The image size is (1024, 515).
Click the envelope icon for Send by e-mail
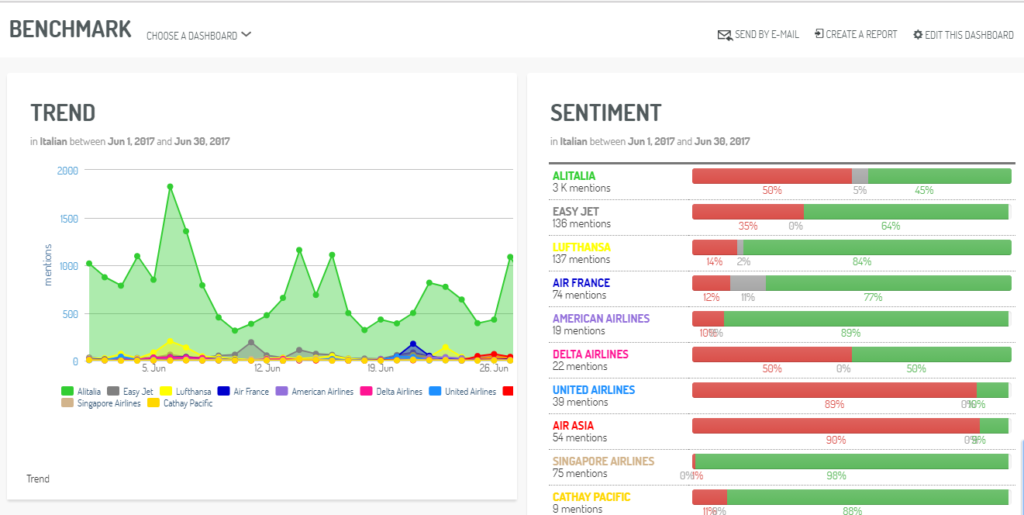724,35
